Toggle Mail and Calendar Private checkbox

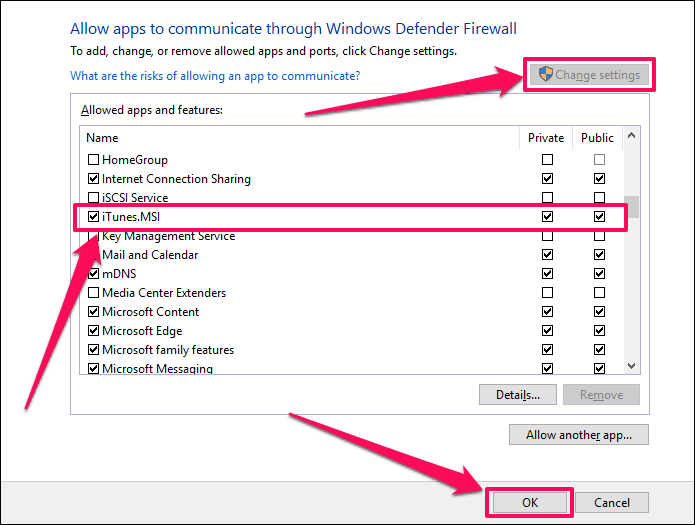click(547, 255)
